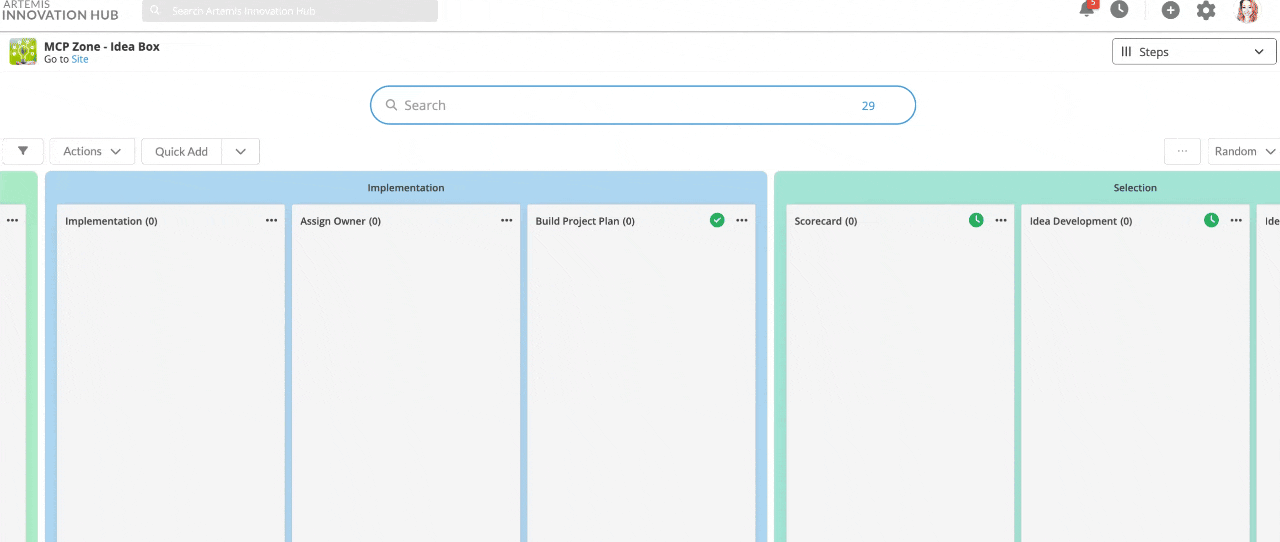Open Scorecard step options menu
The height and width of the screenshot is (542, 1280).
[1001, 221]
